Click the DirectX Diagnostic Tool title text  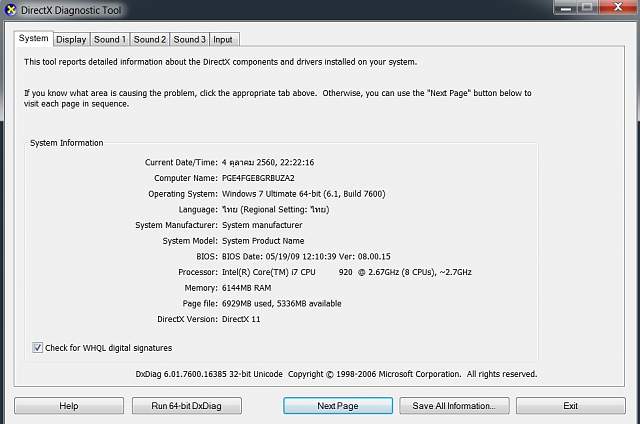tap(71, 10)
